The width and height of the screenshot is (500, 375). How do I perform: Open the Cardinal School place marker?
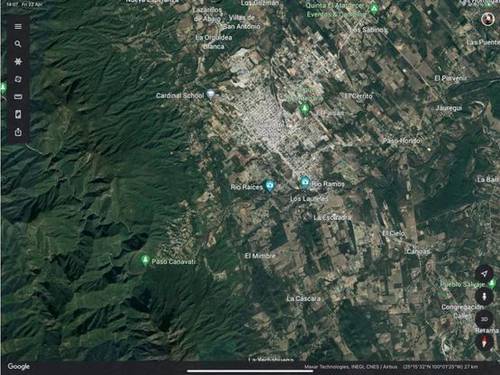pyautogui.click(x=210, y=94)
